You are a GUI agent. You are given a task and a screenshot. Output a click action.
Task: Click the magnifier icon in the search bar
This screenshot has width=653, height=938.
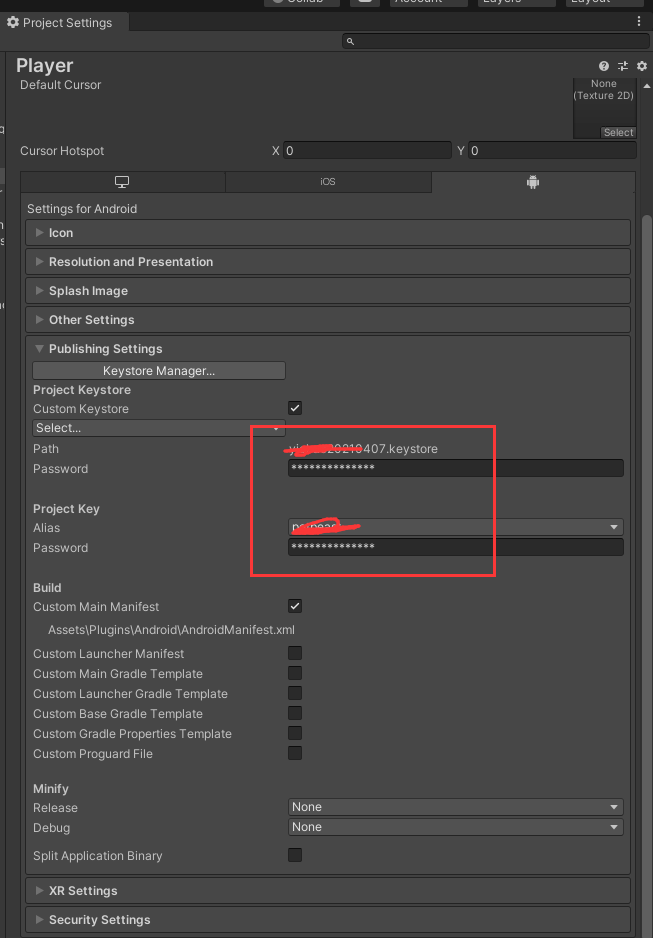(x=349, y=42)
